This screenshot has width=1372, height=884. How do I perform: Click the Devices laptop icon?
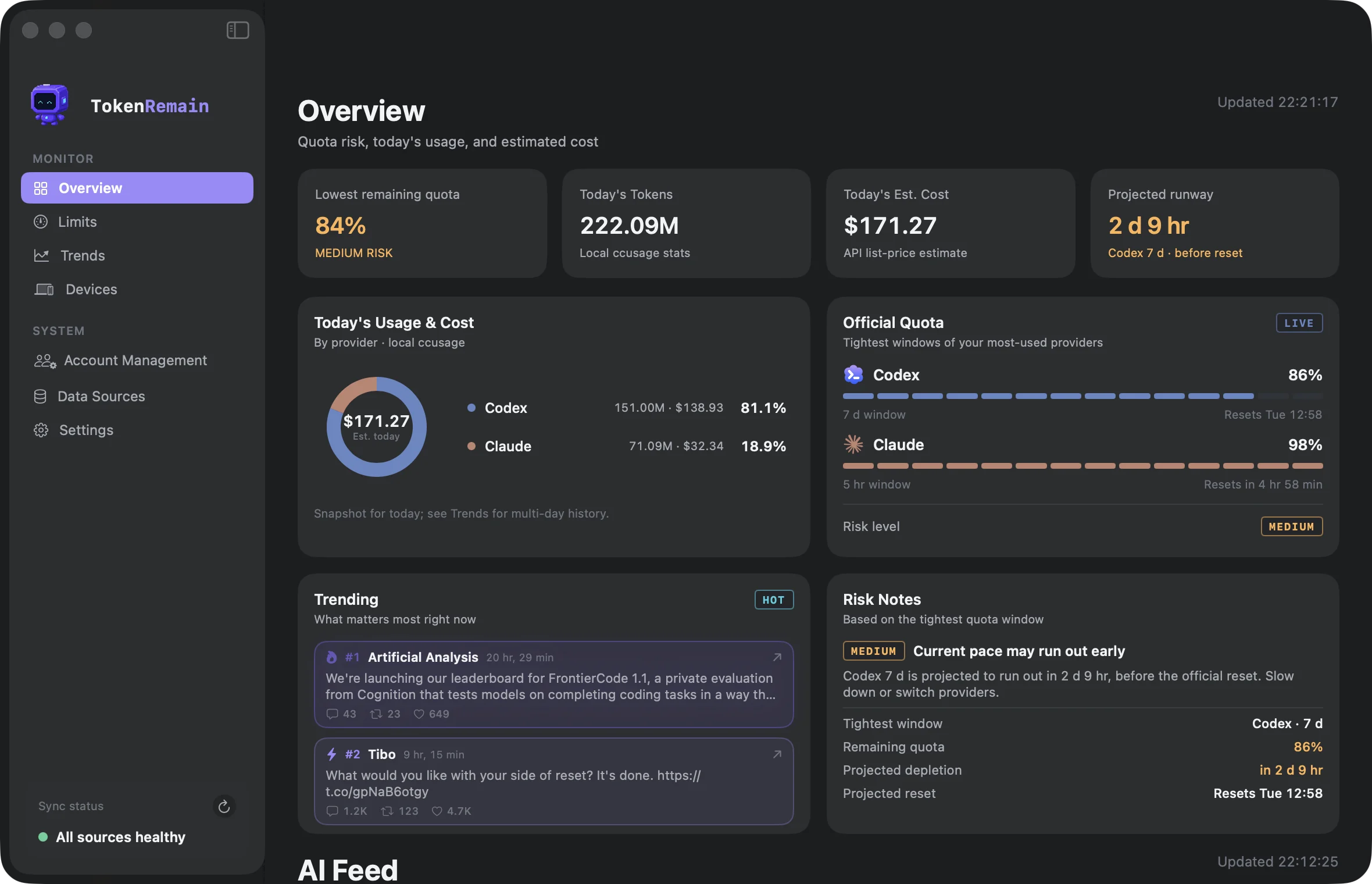click(44, 289)
